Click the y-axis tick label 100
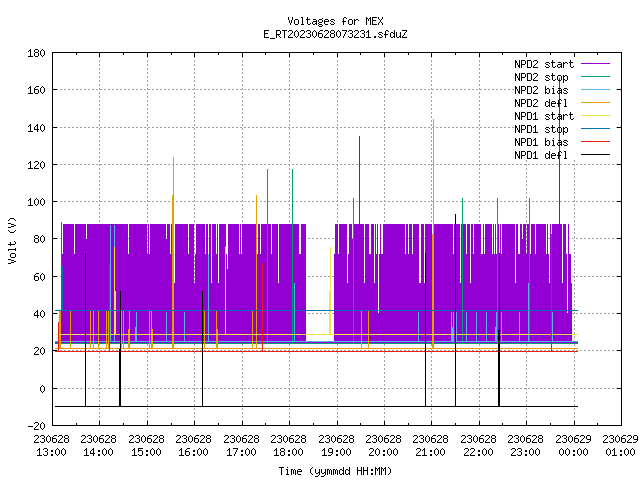 point(36,202)
